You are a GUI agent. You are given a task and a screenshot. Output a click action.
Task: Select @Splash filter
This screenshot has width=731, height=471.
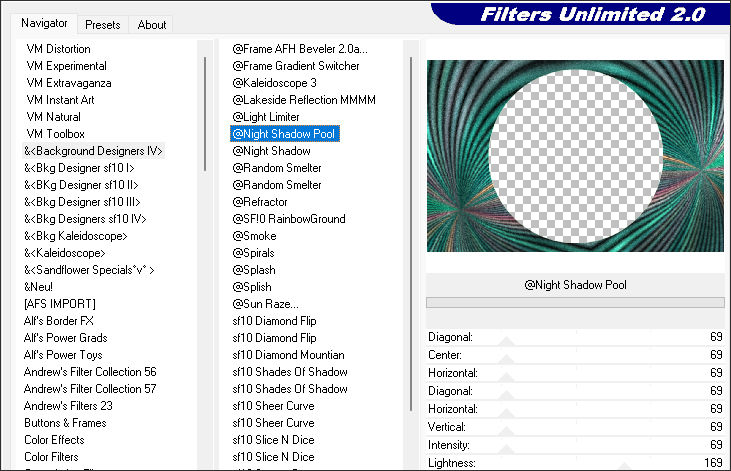click(254, 270)
